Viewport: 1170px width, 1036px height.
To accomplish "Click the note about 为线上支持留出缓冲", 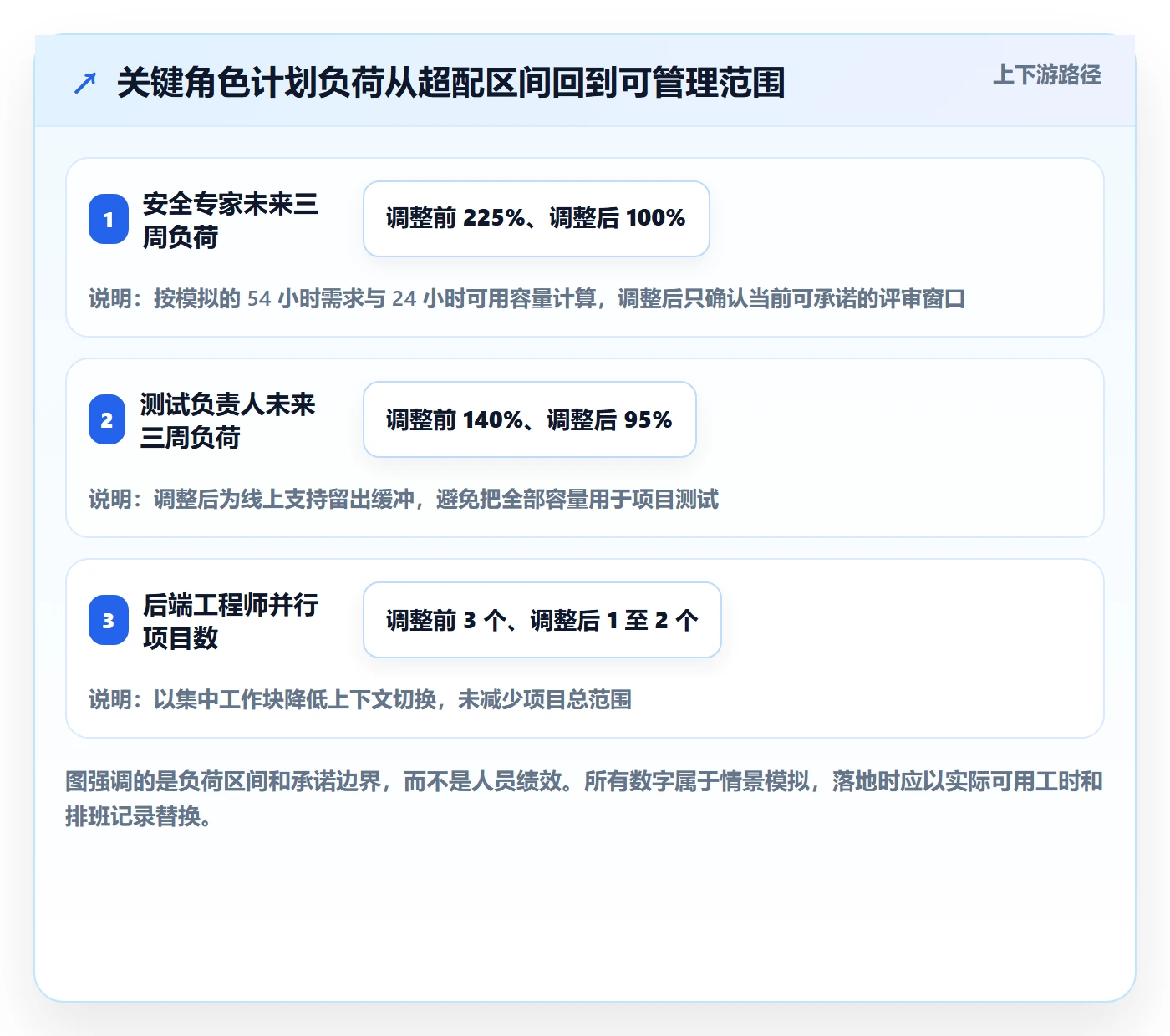I will (x=404, y=499).
